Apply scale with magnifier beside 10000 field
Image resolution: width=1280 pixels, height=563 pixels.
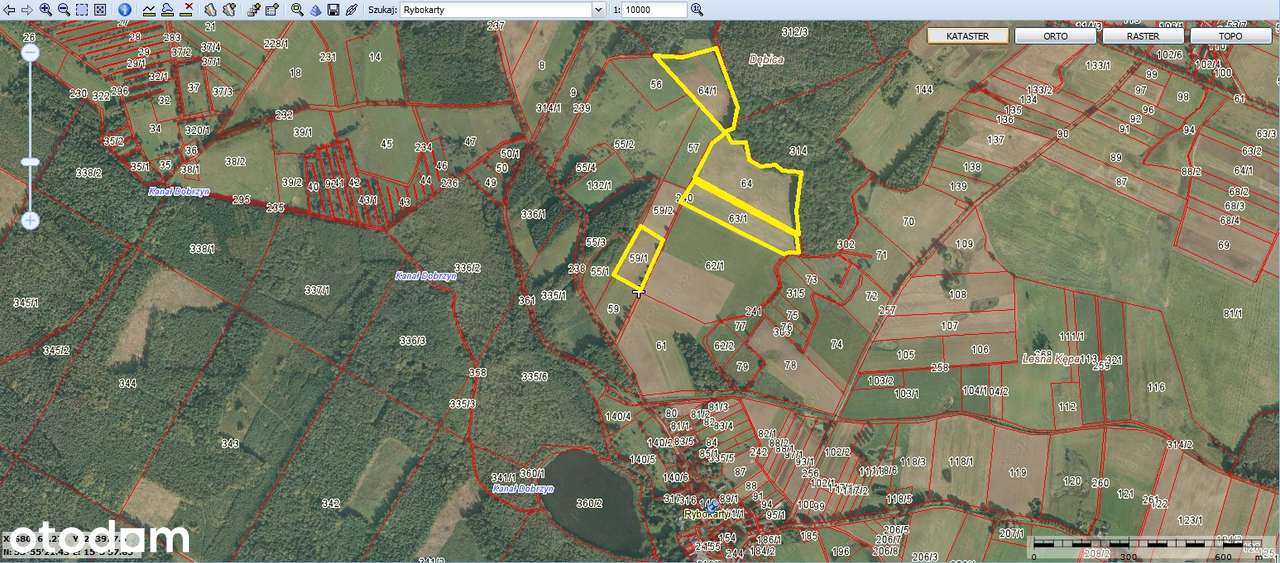tap(697, 9)
